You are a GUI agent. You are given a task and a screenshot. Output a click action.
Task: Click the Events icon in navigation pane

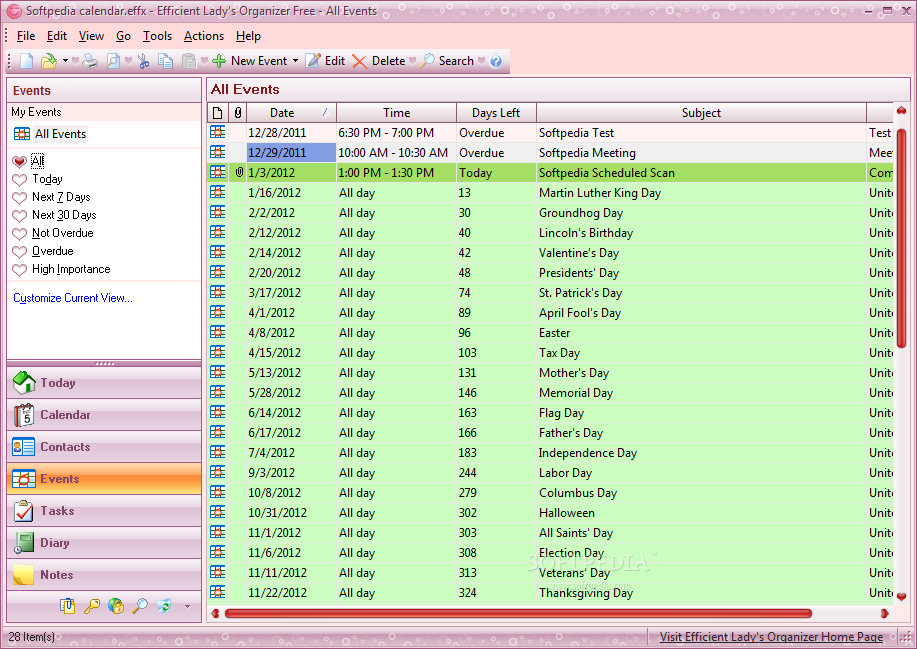coord(24,479)
